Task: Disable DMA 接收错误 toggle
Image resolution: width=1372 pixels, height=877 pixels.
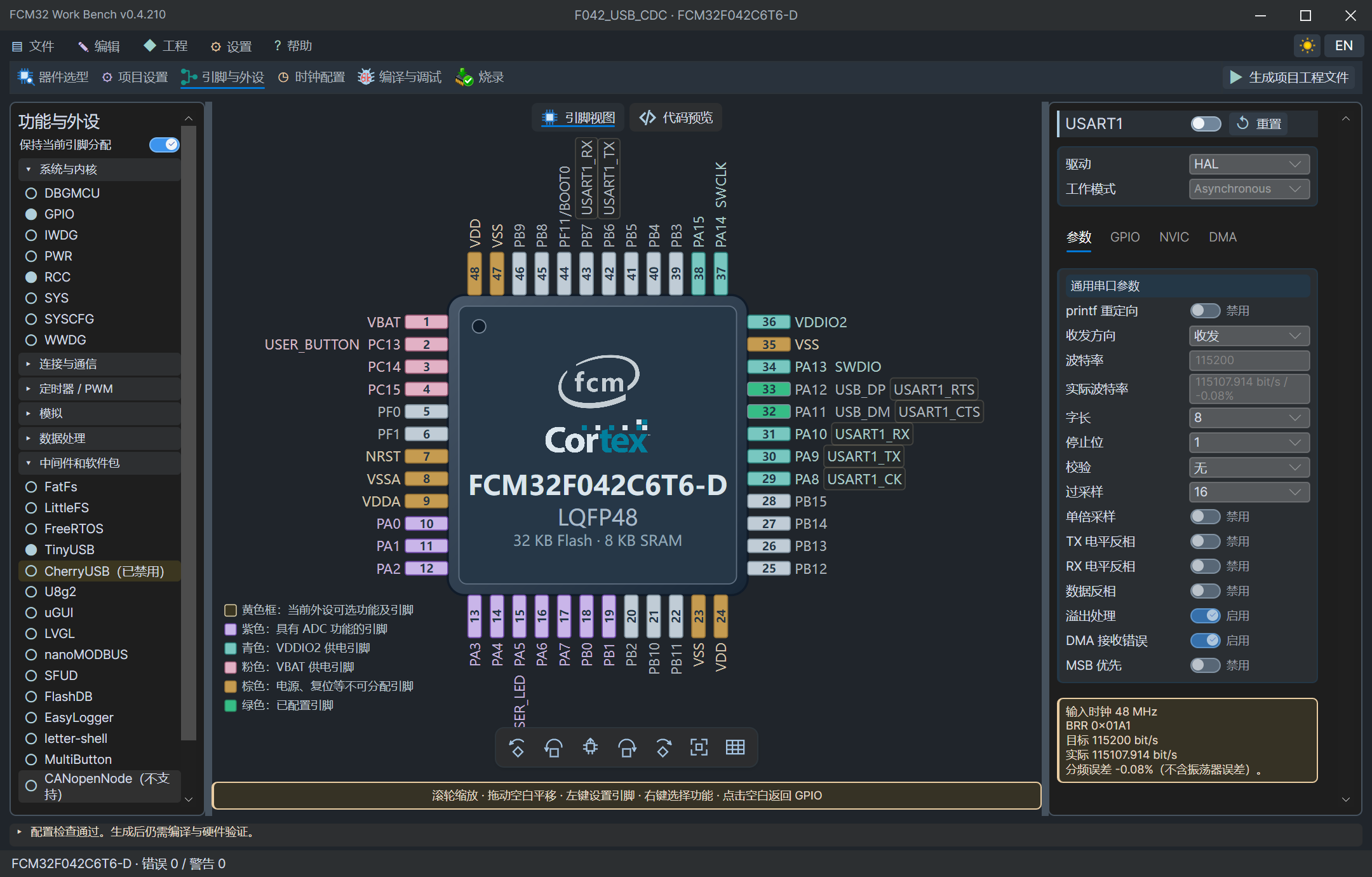Action: 1205,641
